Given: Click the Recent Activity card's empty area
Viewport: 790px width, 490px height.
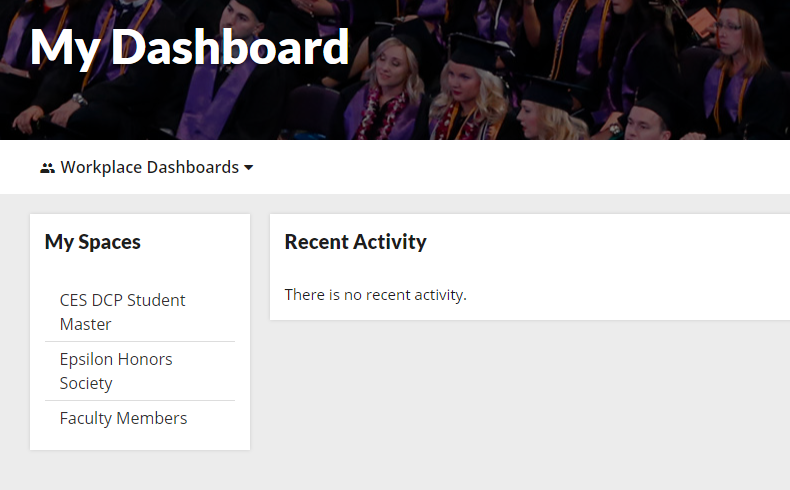Looking at the screenshot, I should click(630, 267).
